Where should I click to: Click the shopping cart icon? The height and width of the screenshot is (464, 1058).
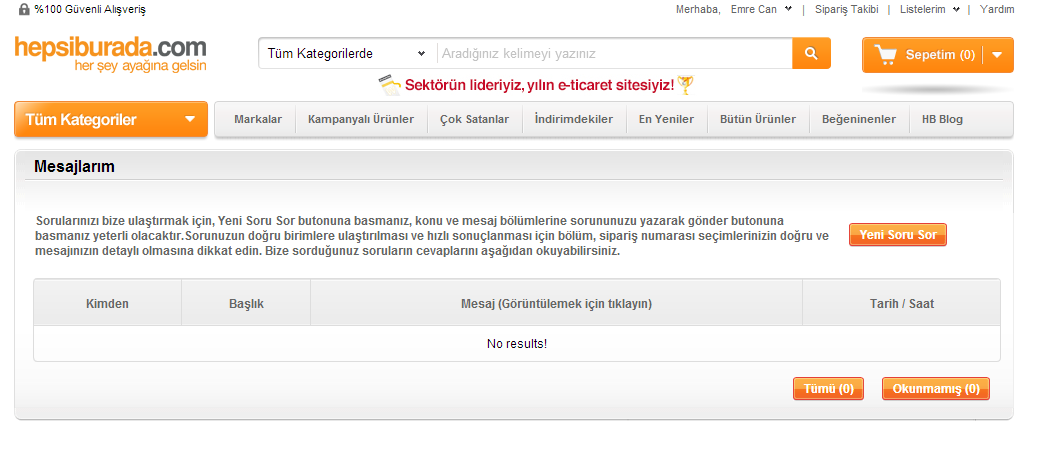coord(885,55)
